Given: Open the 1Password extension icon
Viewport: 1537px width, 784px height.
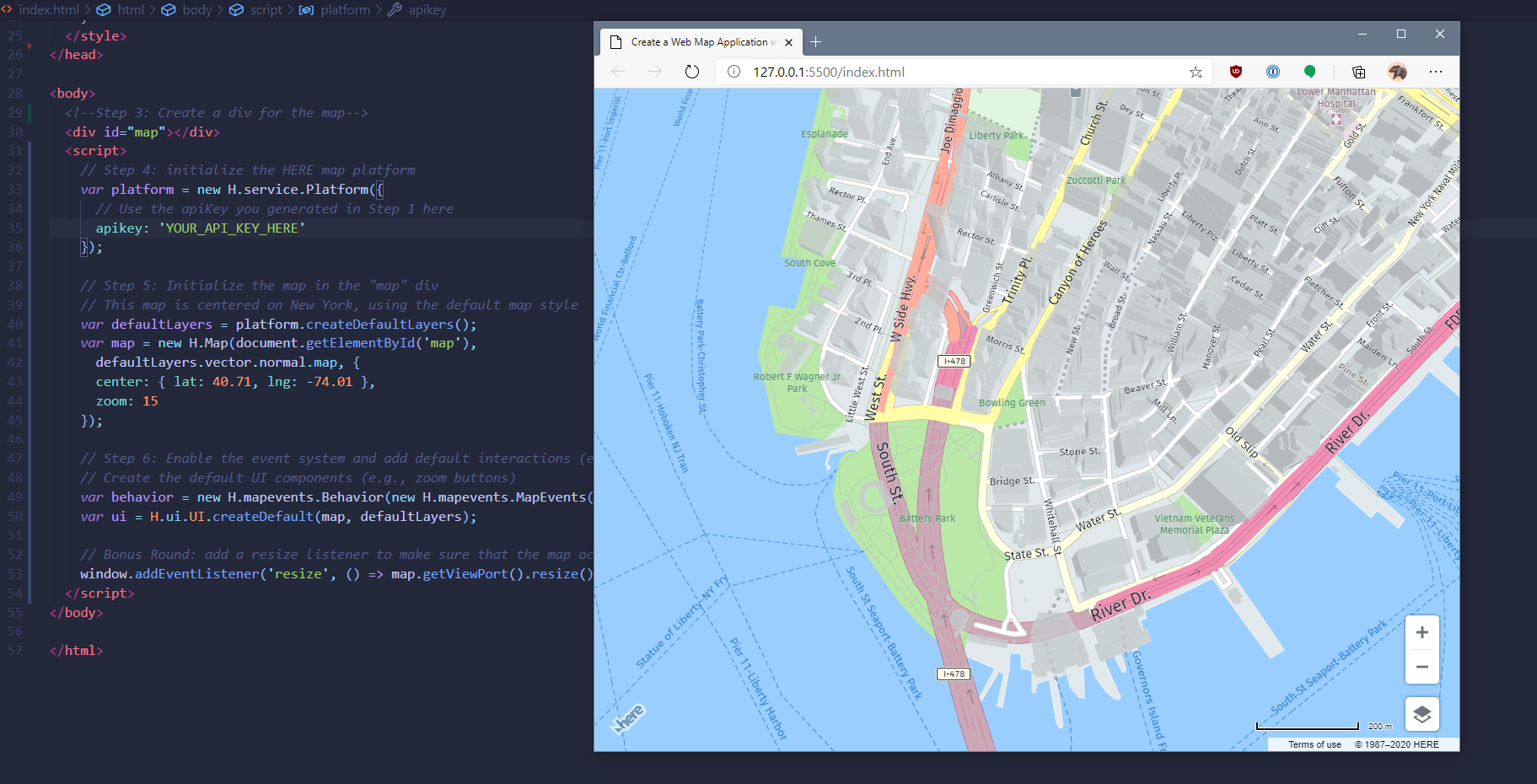Looking at the screenshot, I should 1273,72.
